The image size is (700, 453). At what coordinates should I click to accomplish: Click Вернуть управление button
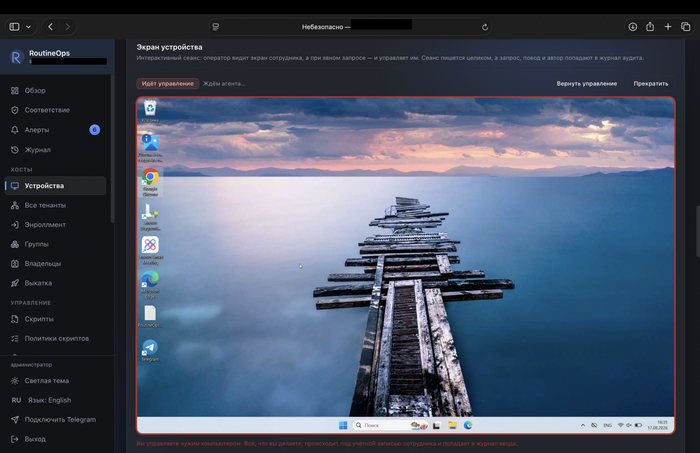point(587,83)
